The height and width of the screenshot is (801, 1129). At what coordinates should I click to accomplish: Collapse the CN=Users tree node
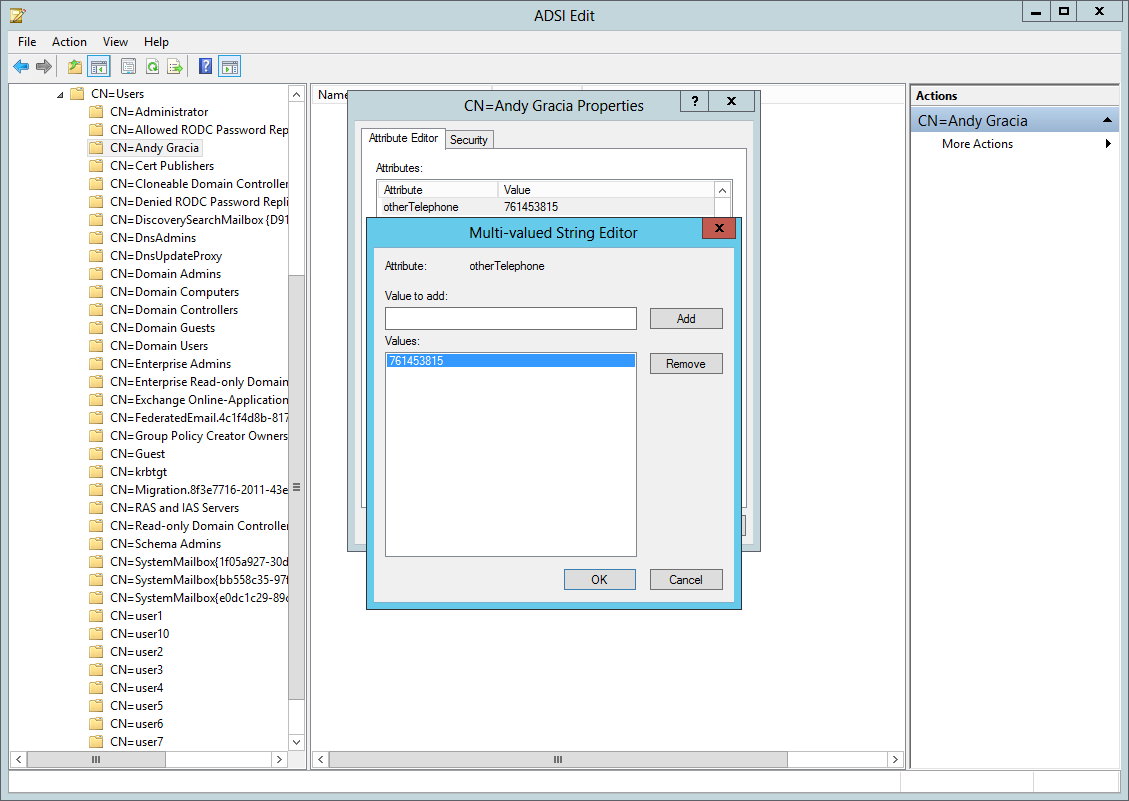point(60,94)
